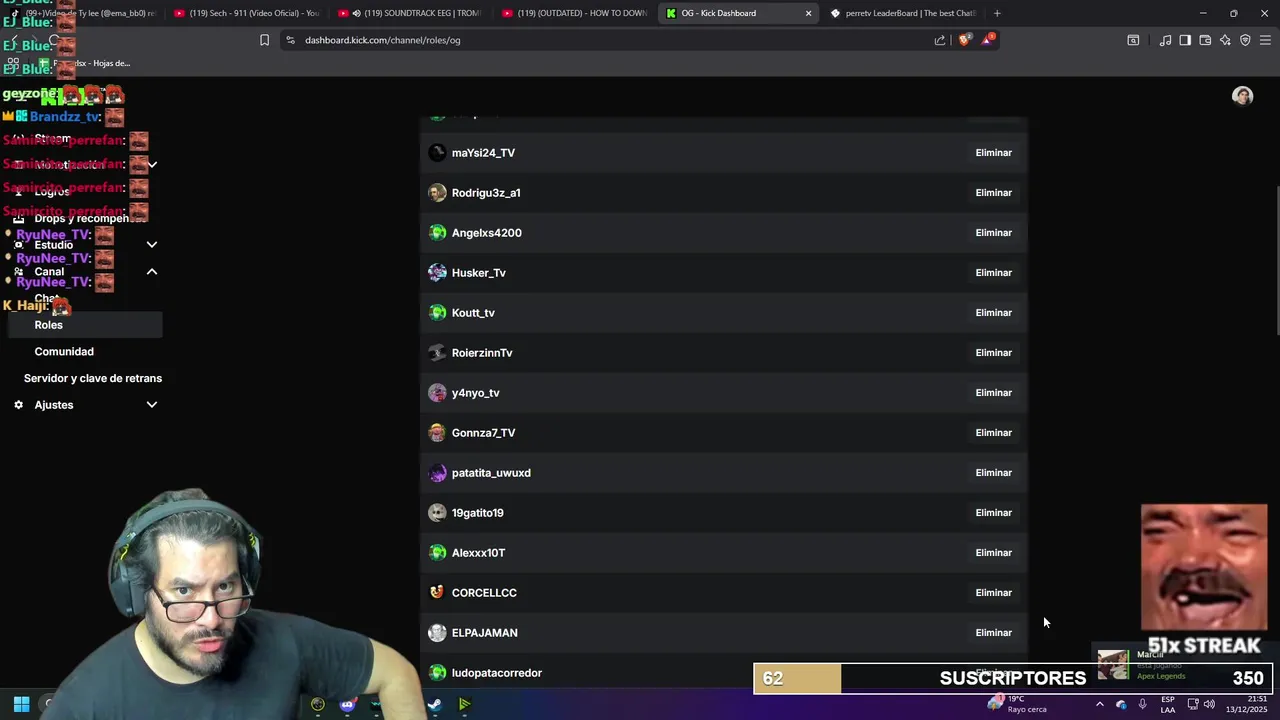This screenshot has height=720, width=1280.
Task: Toggle the browser sidebar panel icon
Action: tap(1185, 40)
